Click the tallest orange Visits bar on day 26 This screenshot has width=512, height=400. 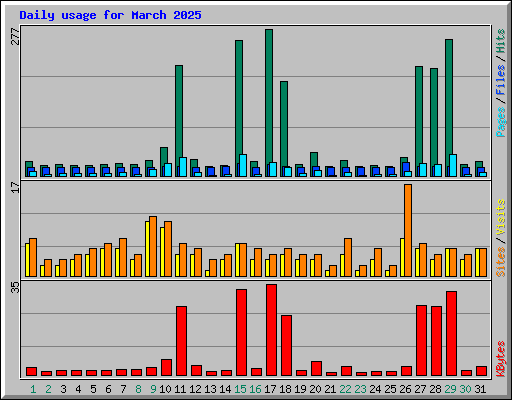point(408,230)
